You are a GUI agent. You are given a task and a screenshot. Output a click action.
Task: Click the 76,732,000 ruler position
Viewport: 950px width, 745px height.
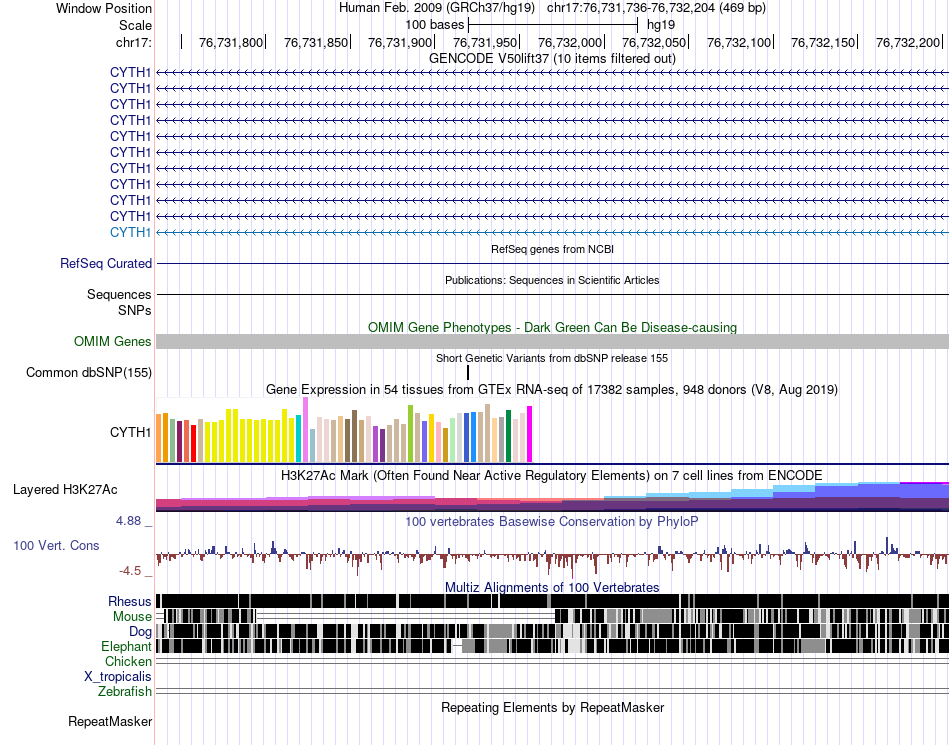[x=570, y=42]
